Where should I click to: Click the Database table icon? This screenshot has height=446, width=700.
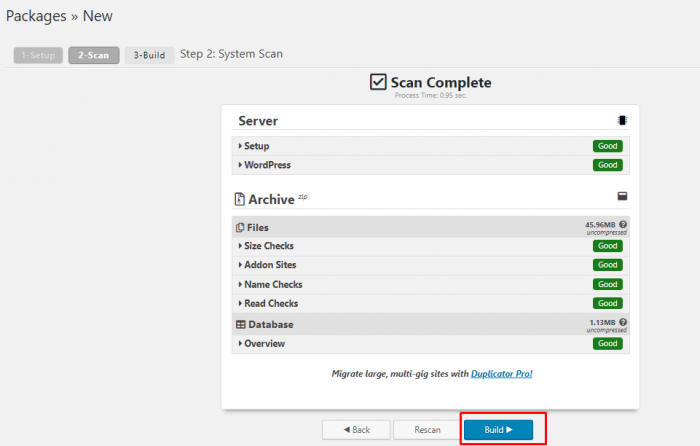pyautogui.click(x=240, y=325)
